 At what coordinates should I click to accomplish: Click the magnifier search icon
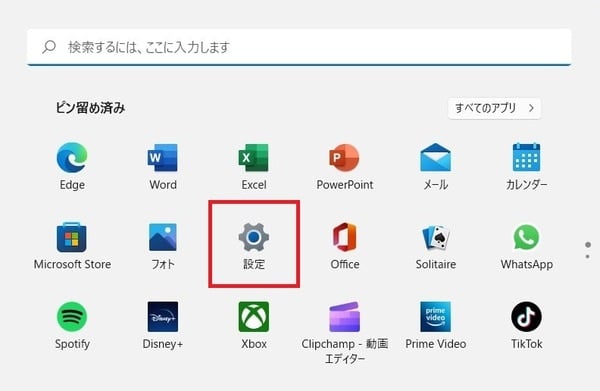(x=49, y=47)
